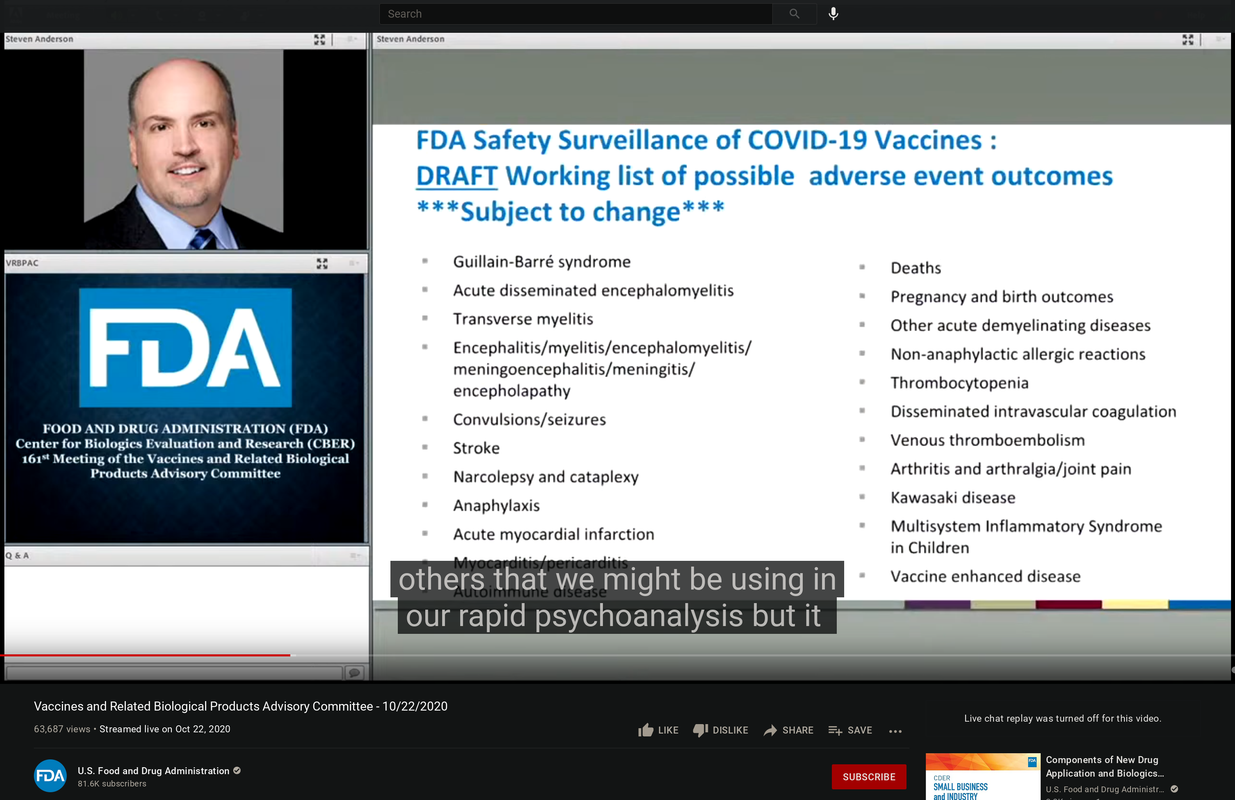Click the white FDA logo in the VRBPAC panel
The height and width of the screenshot is (800, 1235).
tap(185, 347)
